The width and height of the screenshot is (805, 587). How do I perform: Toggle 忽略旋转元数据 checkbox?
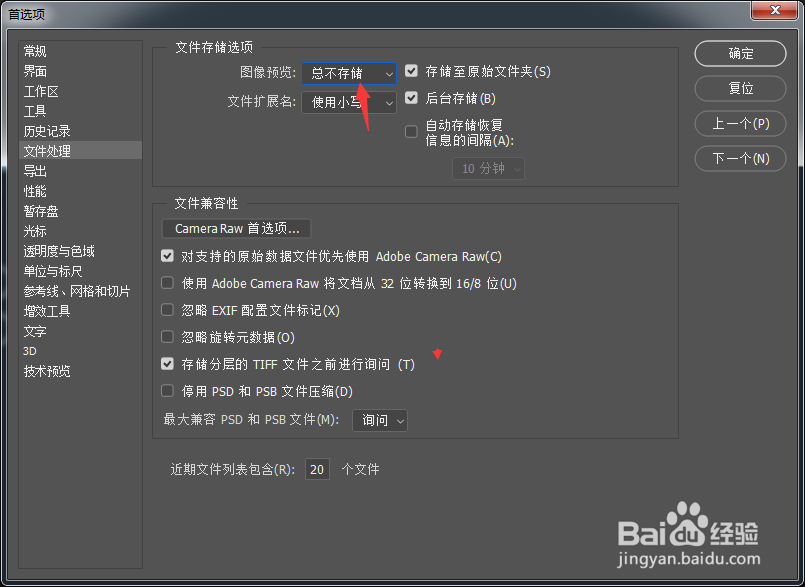(167, 337)
